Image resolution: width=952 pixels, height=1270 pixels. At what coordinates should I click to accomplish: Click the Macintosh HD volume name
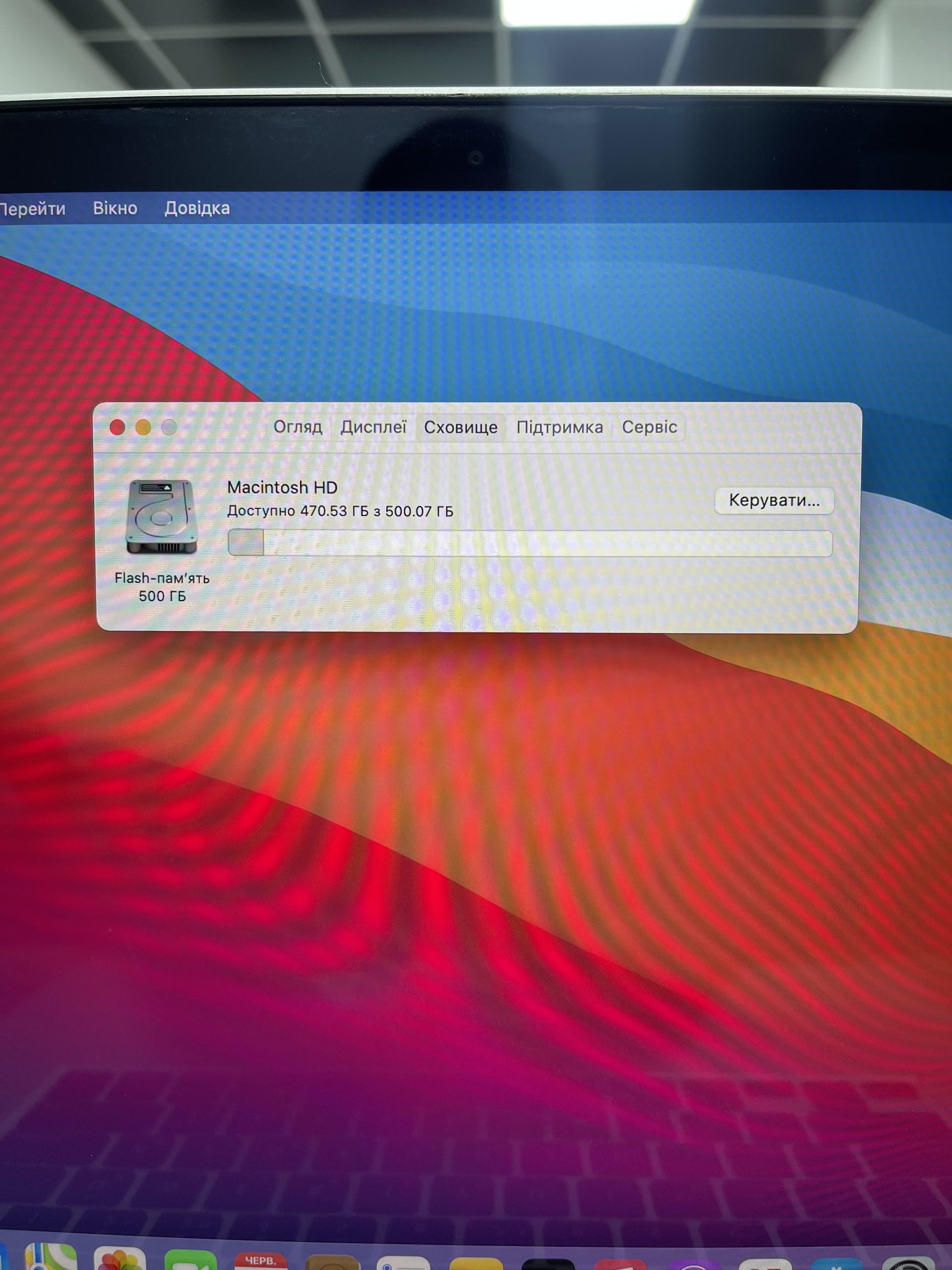(282, 488)
